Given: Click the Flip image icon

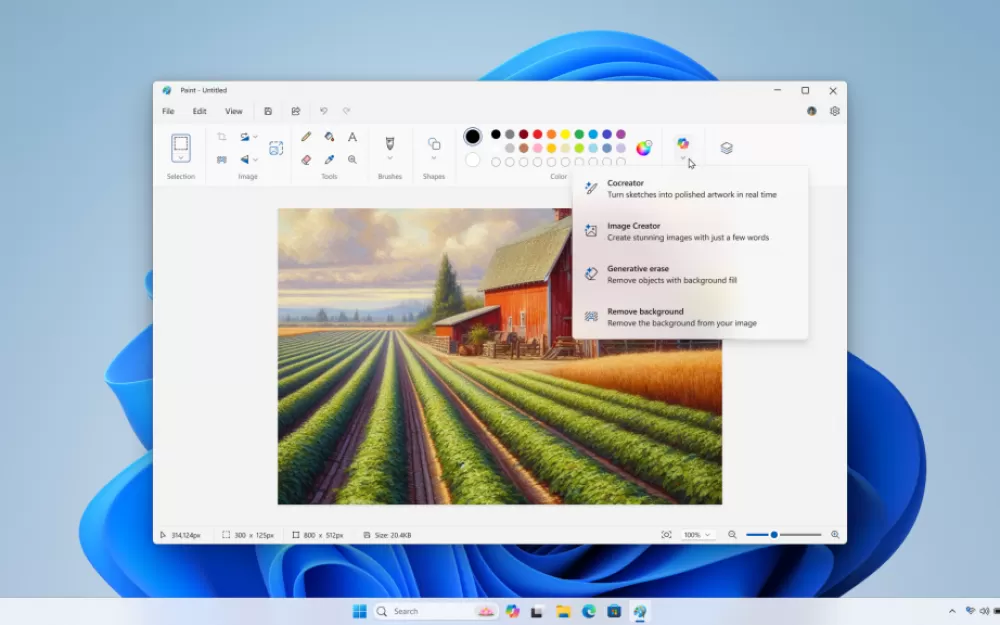Looking at the screenshot, I should (x=244, y=159).
